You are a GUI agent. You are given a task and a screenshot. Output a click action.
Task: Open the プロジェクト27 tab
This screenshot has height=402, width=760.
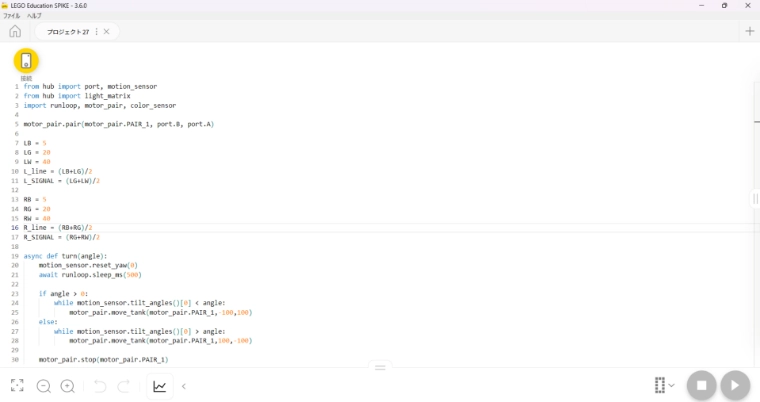[68, 32]
